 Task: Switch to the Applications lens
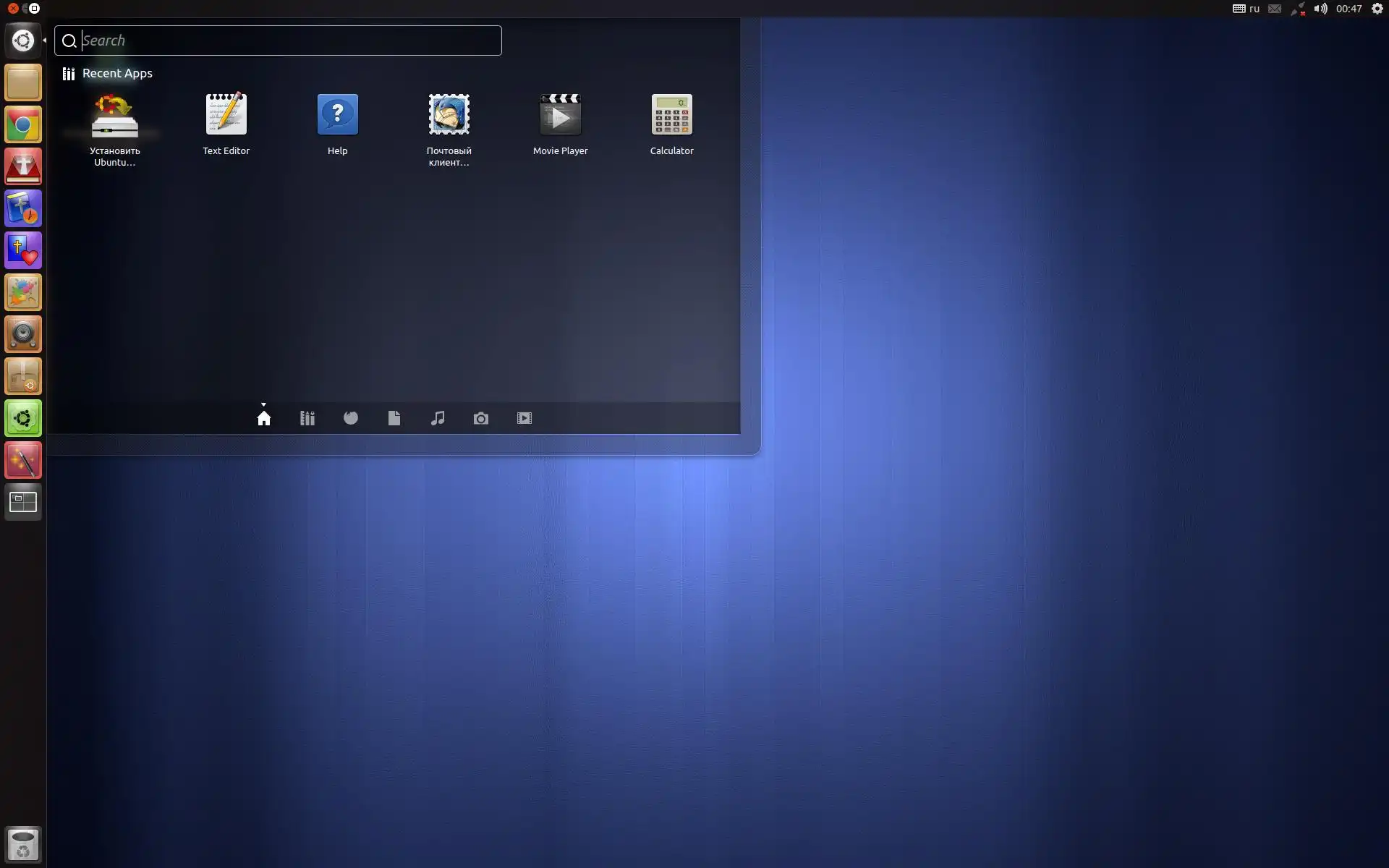[307, 418]
